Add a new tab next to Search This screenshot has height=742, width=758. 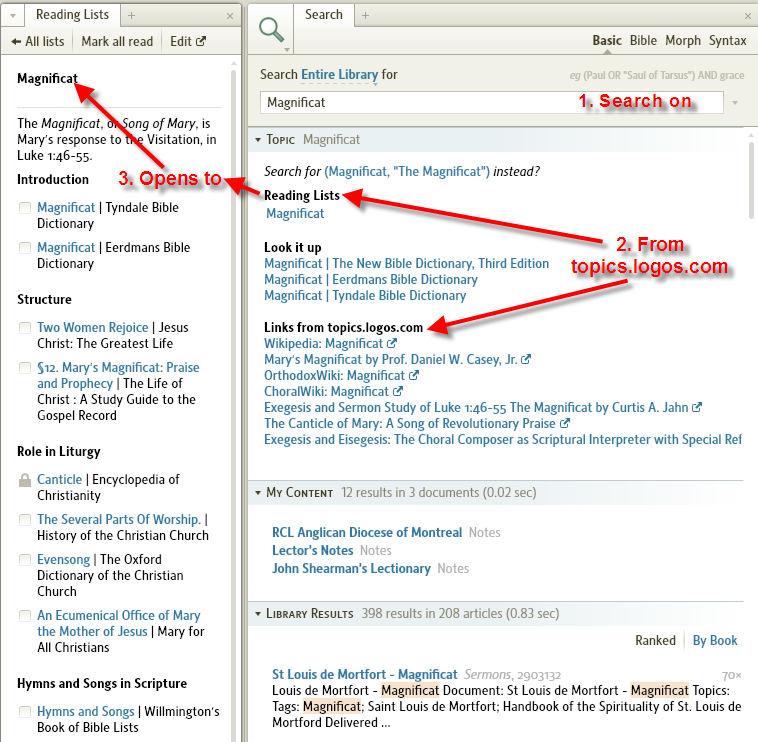(365, 15)
